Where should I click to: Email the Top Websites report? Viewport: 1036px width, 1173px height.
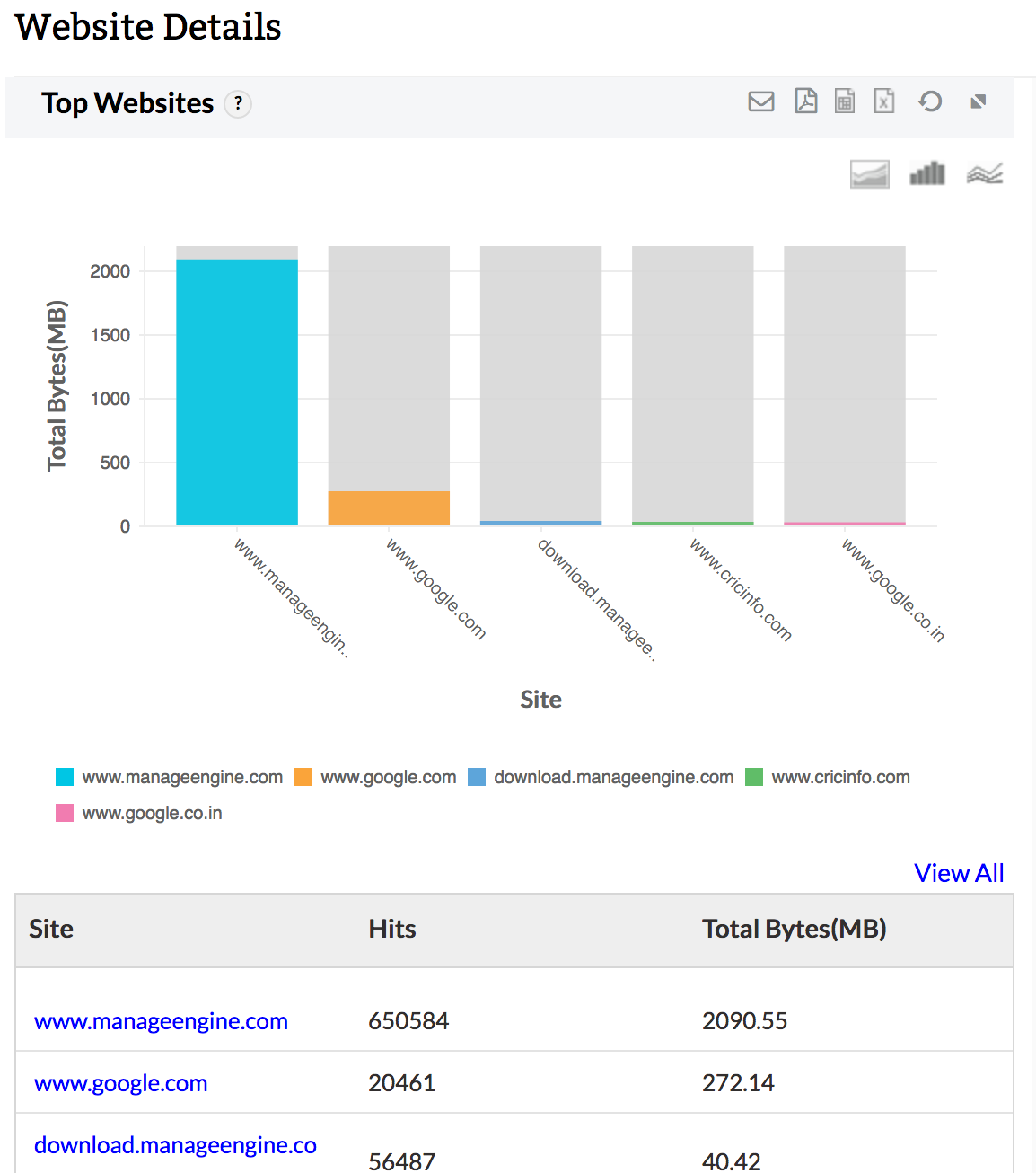(760, 101)
